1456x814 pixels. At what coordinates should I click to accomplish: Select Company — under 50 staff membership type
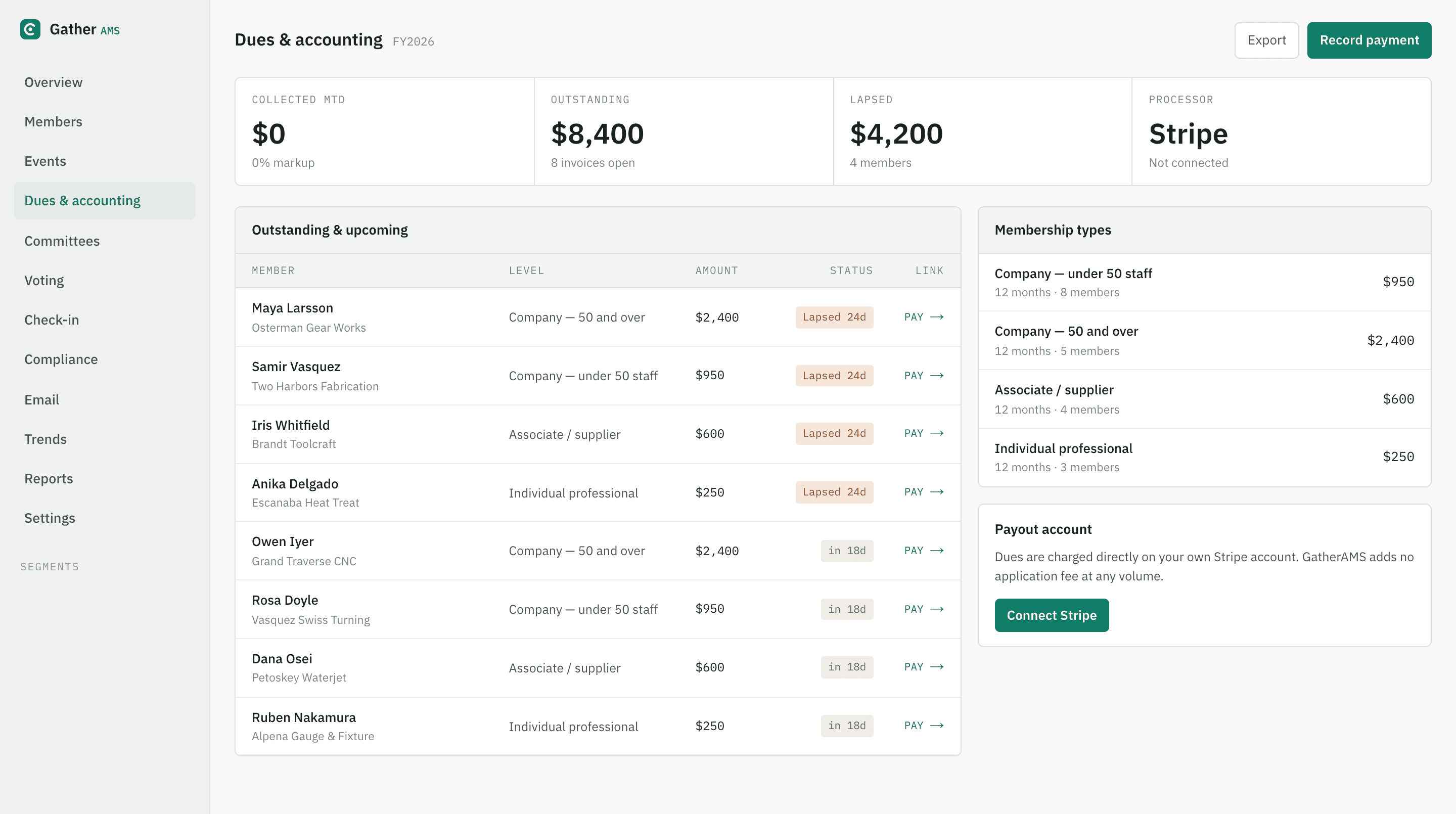(1204, 282)
